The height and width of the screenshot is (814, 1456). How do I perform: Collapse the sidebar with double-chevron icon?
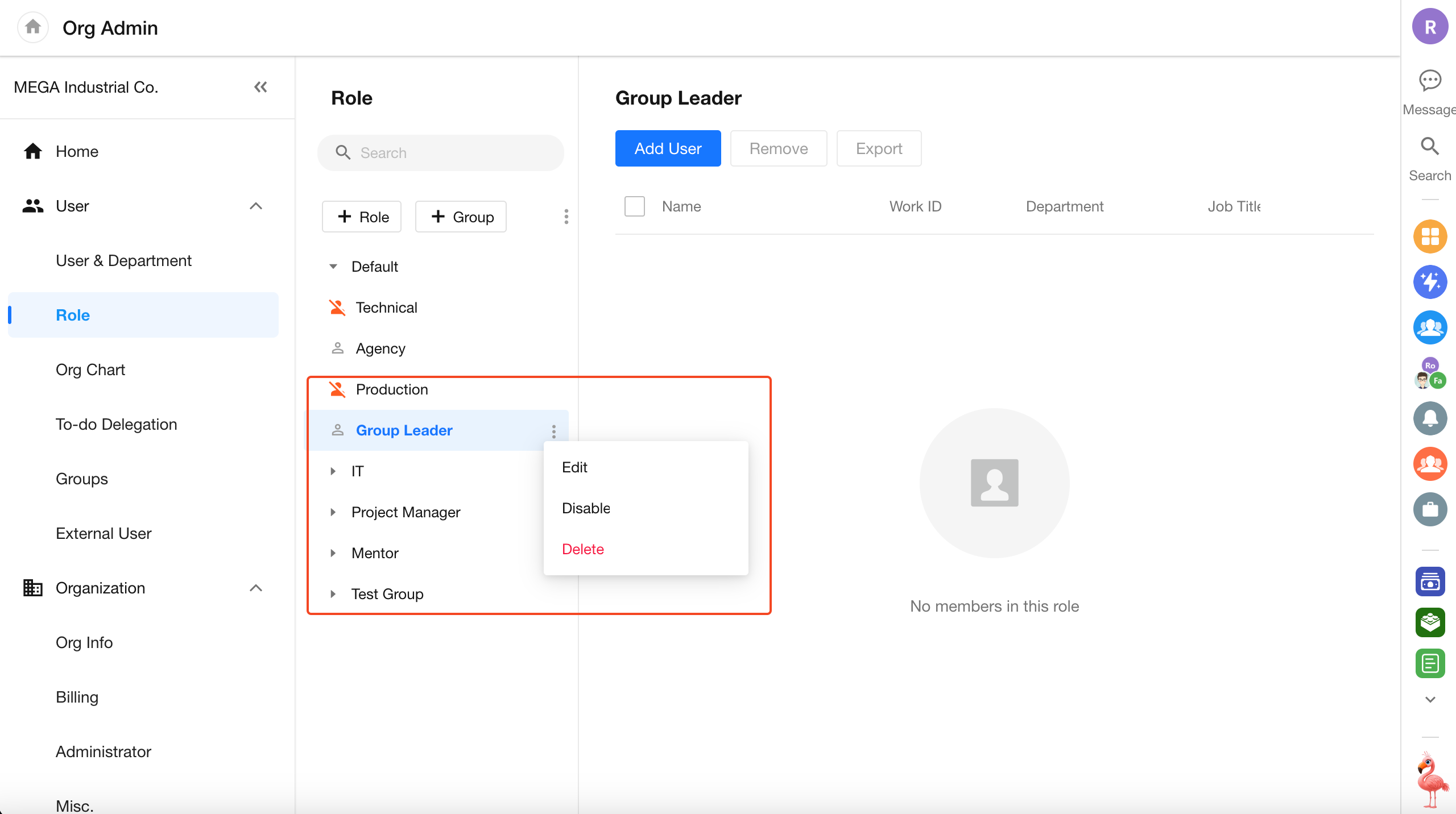260,87
